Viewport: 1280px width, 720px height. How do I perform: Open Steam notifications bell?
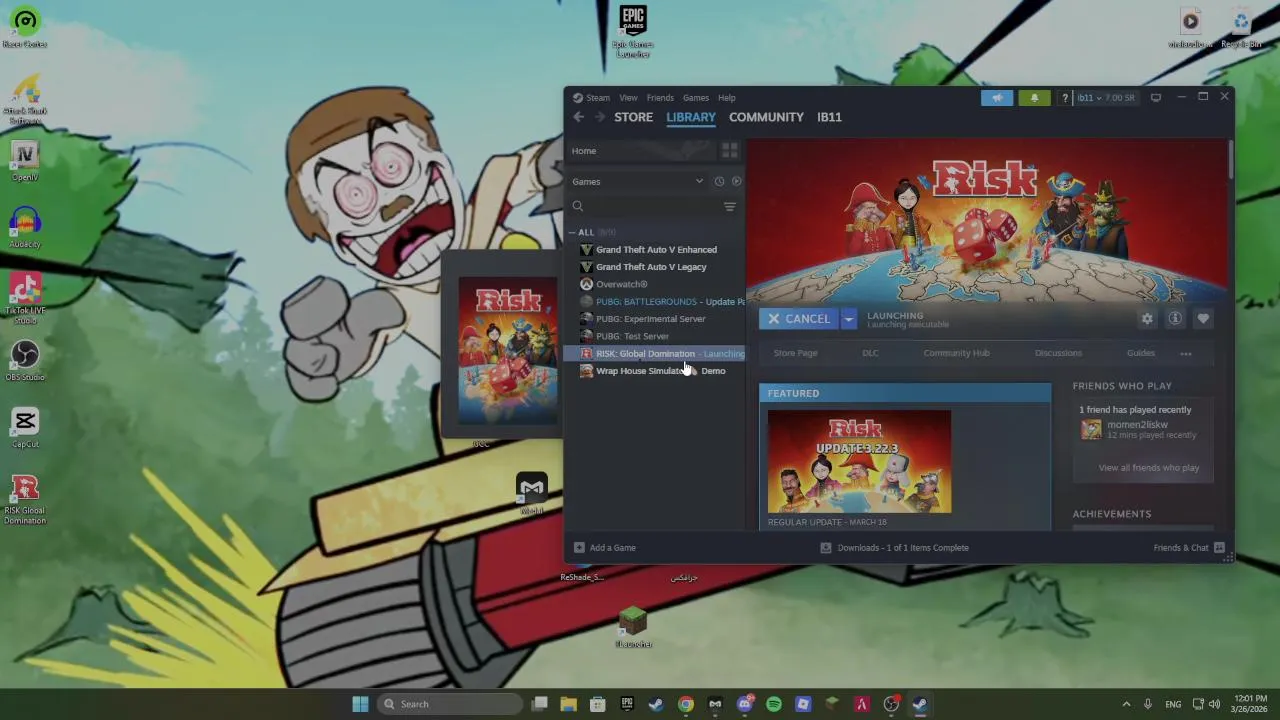1034,97
